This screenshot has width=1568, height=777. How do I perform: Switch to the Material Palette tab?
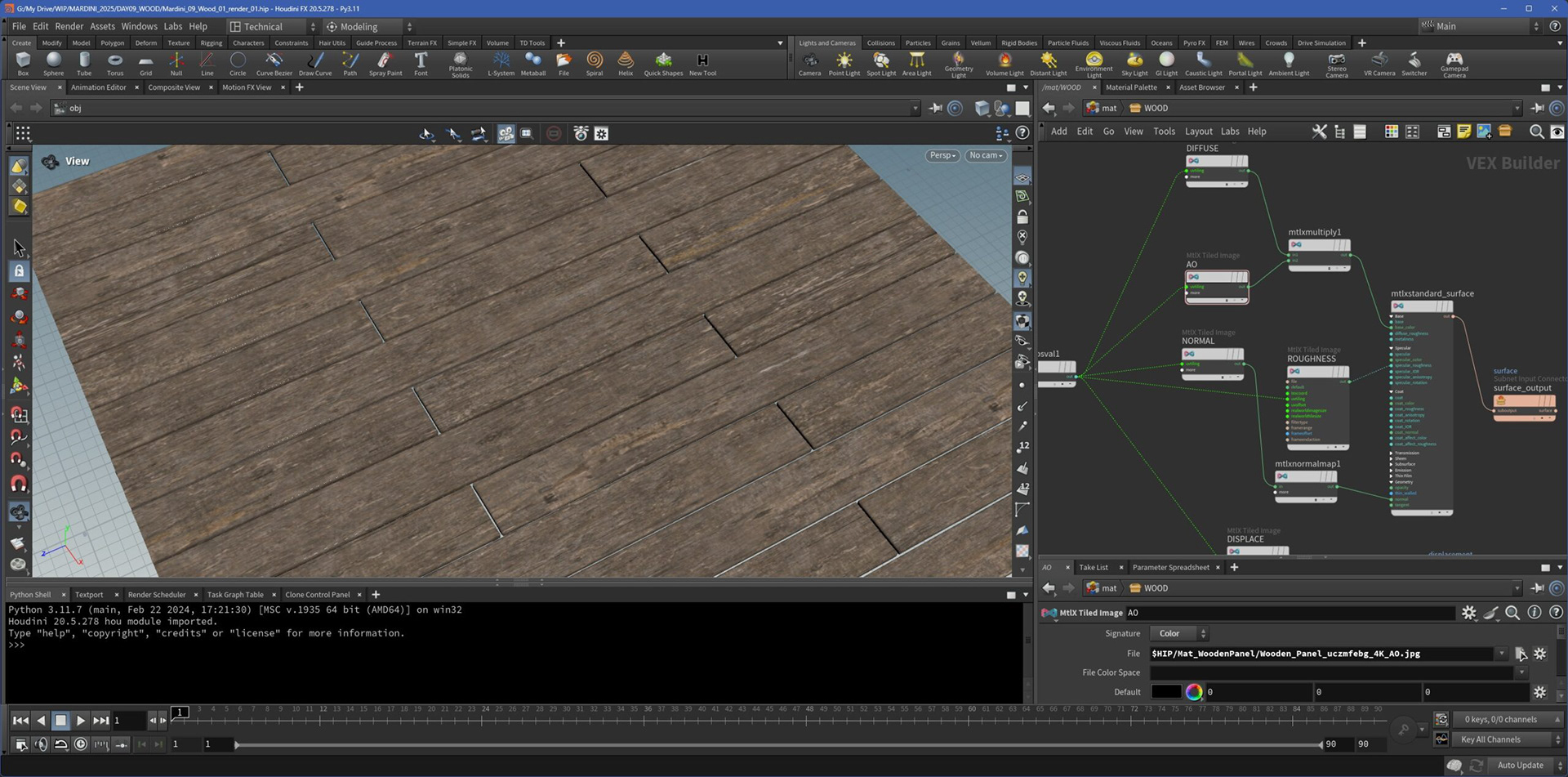[x=1131, y=87]
